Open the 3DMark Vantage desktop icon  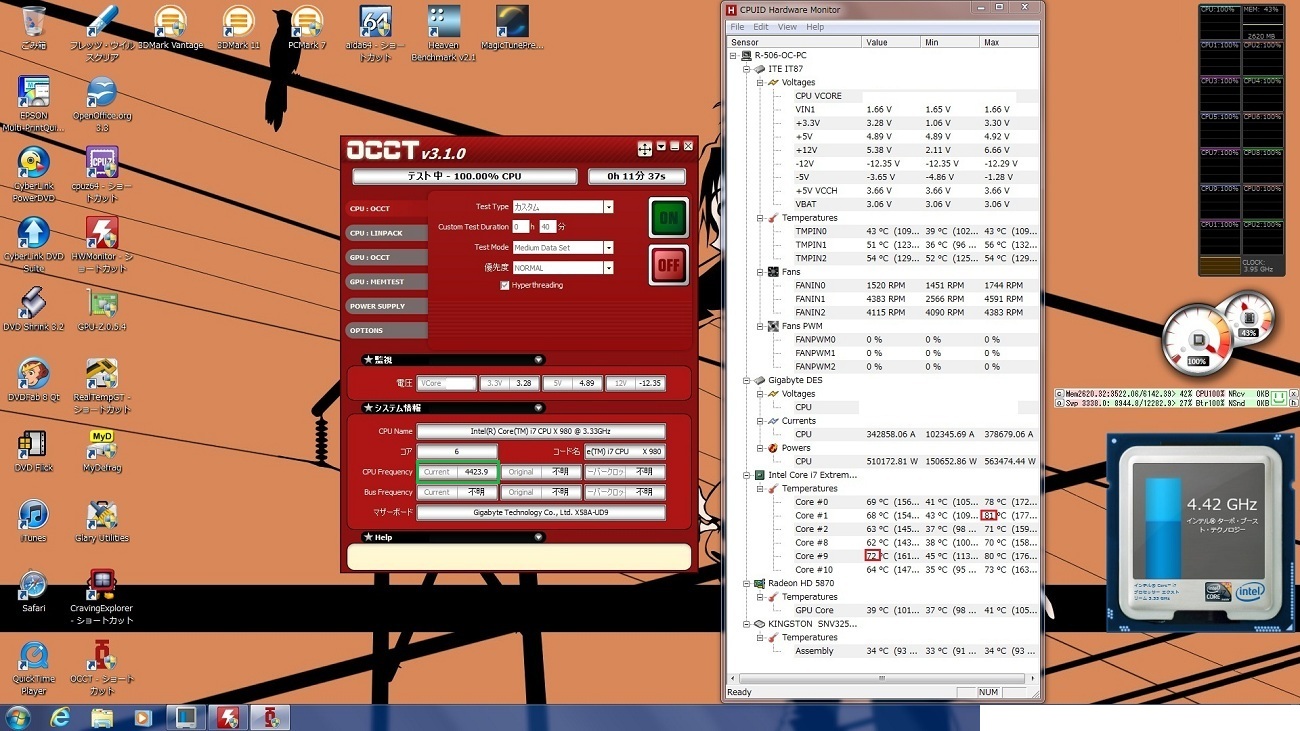coord(171,28)
